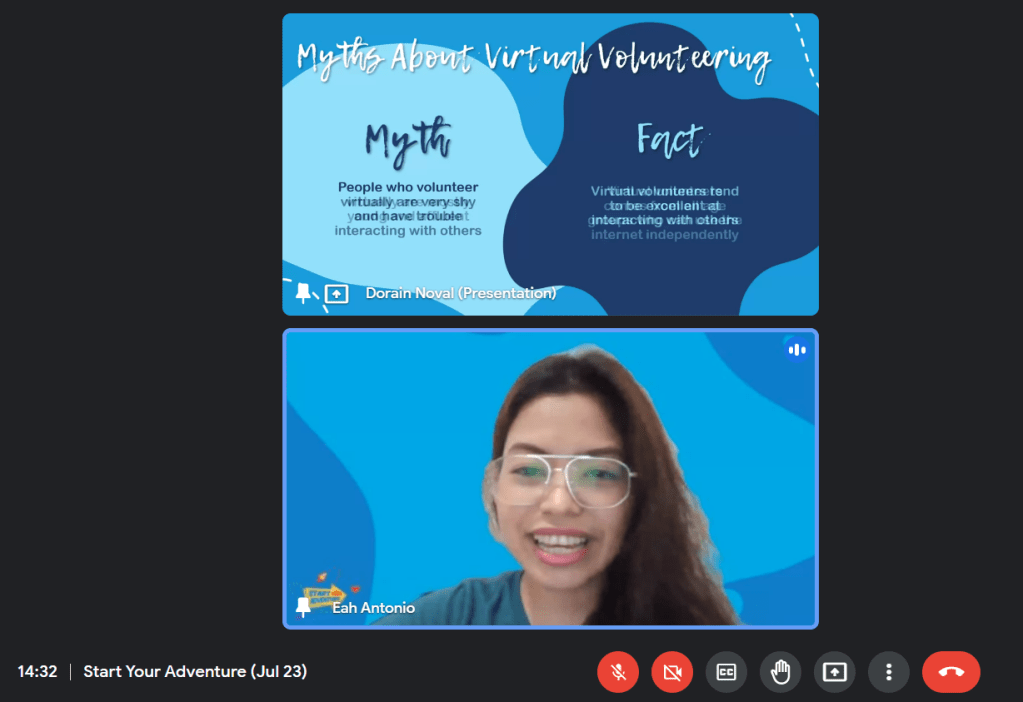Leave the call with red hang-up button
Viewport: 1023px width, 702px height.
tap(951, 672)
